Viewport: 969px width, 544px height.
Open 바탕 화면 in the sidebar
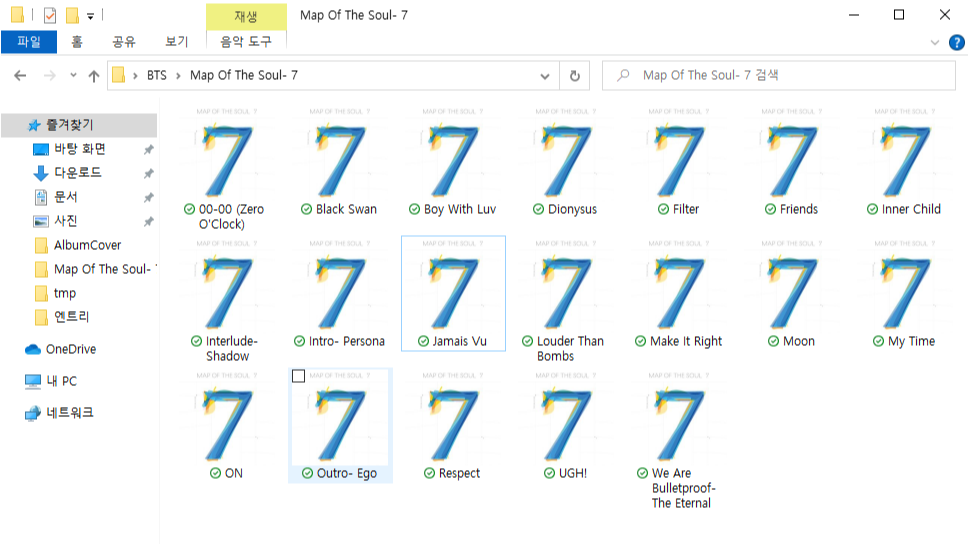tap(80, 149)
